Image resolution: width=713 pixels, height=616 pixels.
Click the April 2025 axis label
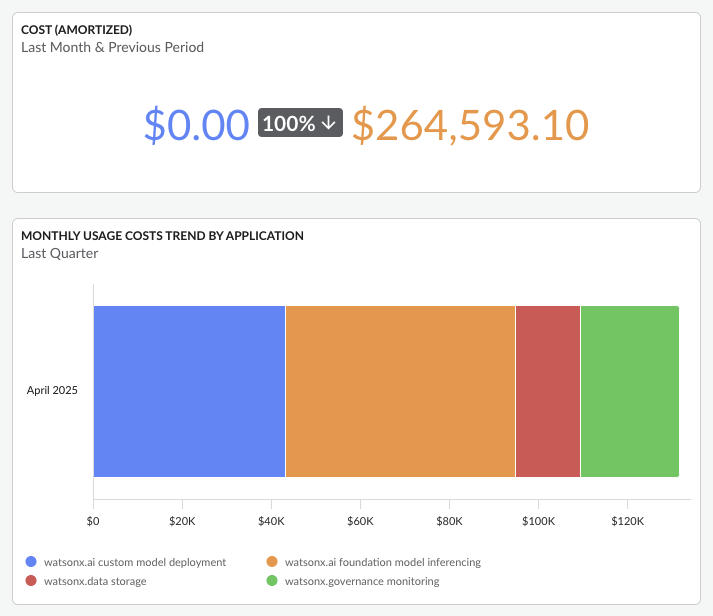52,390
